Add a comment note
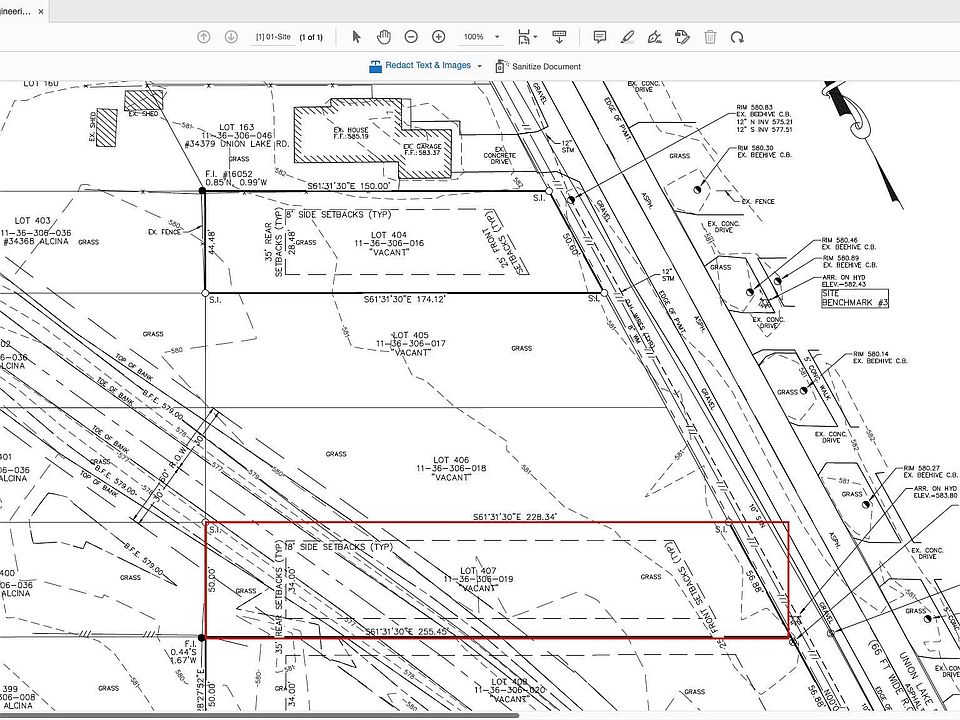 pyautogui.click(x=600, y=37)
